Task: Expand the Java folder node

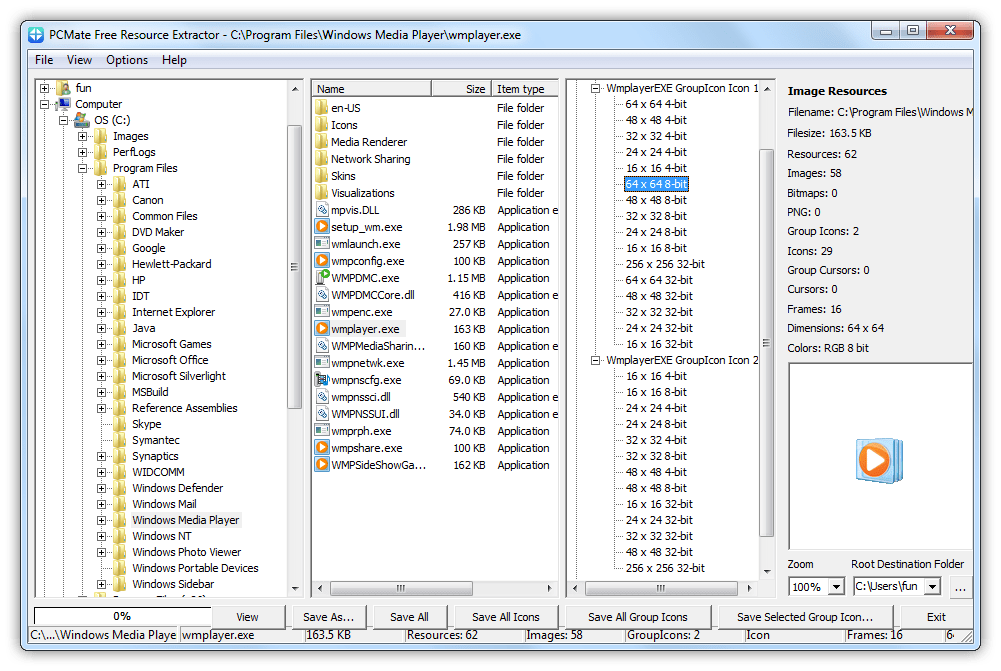Action: point(102,328)
